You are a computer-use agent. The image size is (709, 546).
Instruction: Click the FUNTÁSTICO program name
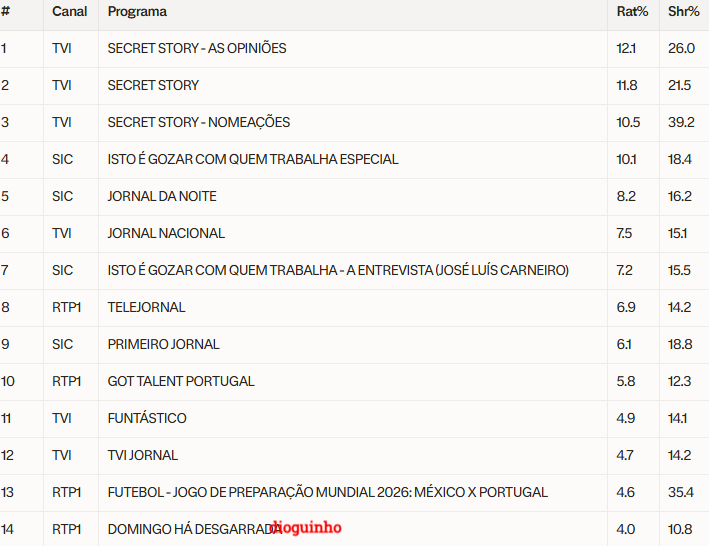[147, 418]
